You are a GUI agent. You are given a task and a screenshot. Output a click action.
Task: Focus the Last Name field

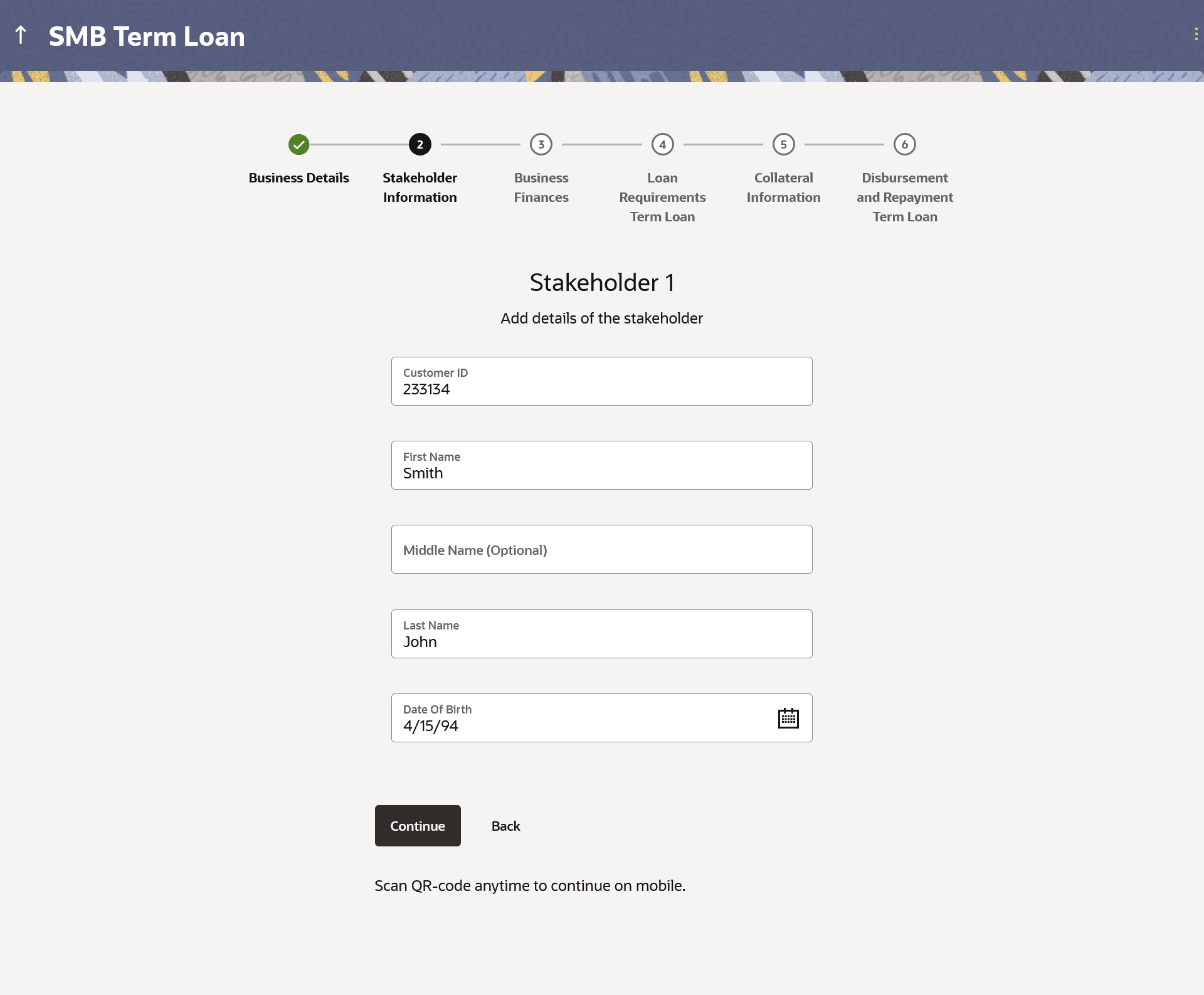click(601, 634)
